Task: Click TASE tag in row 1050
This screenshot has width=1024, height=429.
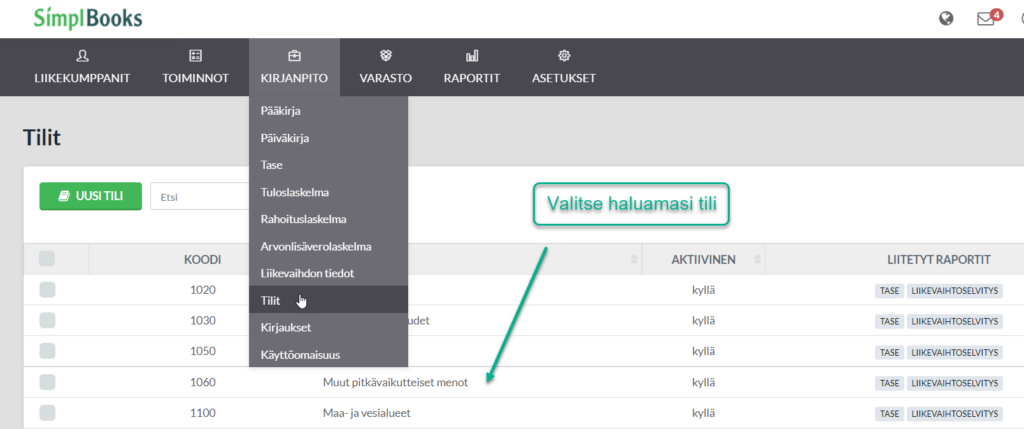Action: [x=889, y=352]
